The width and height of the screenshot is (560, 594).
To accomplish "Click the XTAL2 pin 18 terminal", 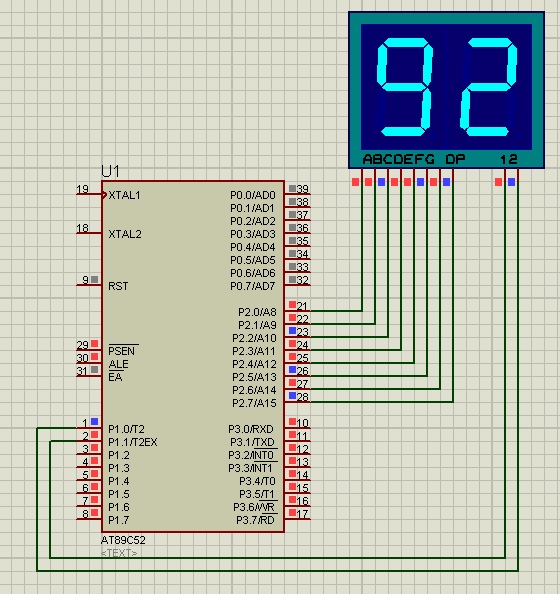I will pyautogui.click(x=89, y=233).
